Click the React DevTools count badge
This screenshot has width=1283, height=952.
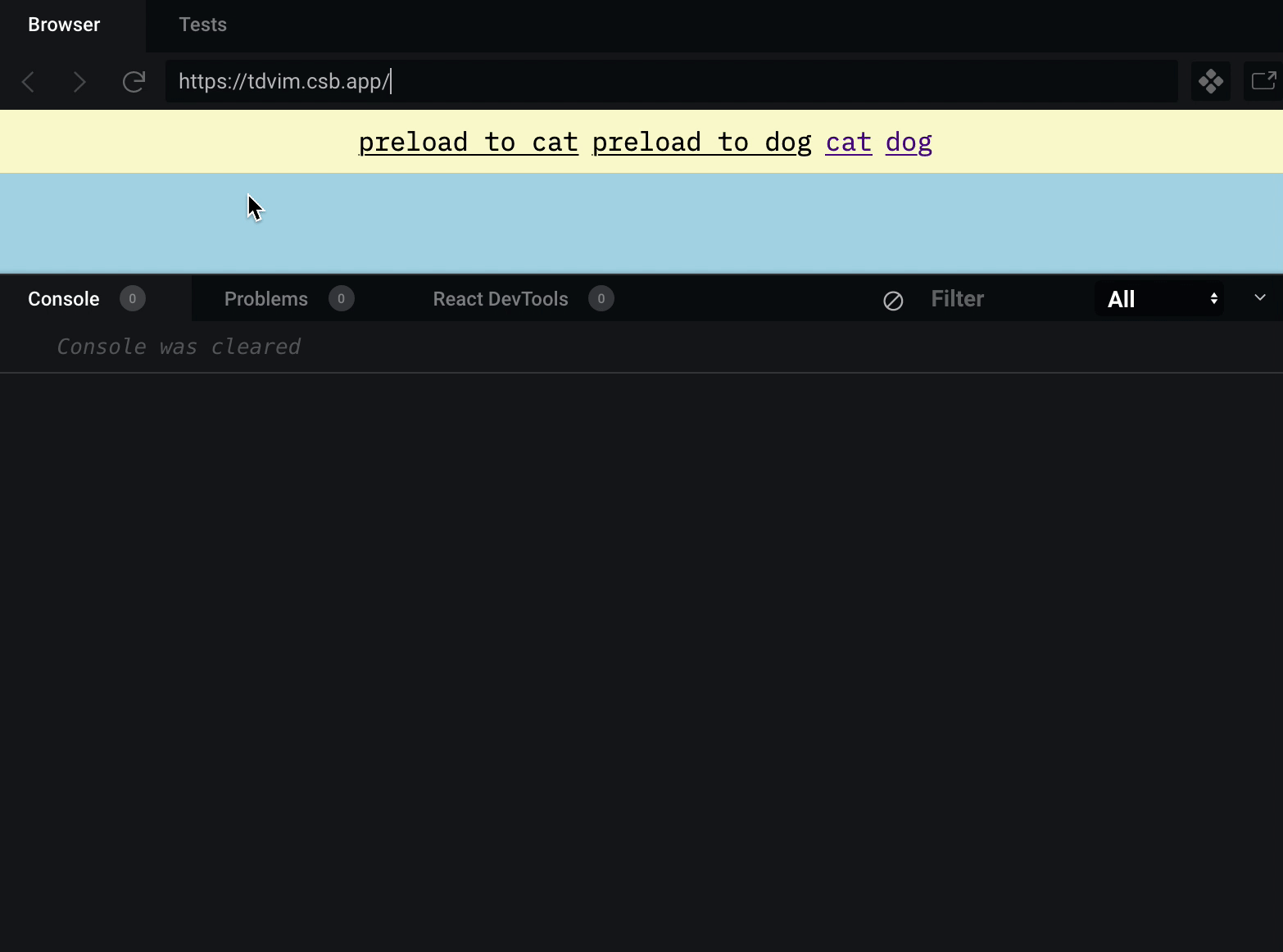601,298
